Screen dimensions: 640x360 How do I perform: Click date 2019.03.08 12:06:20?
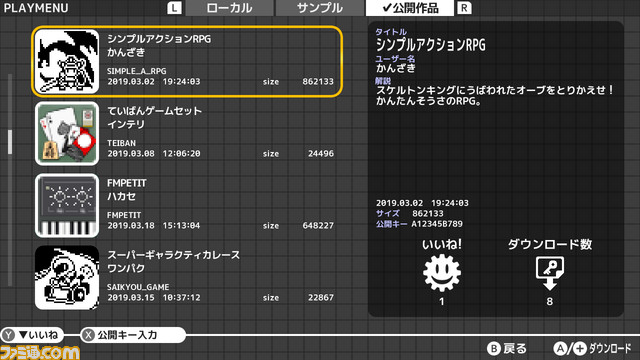[154, 153]
